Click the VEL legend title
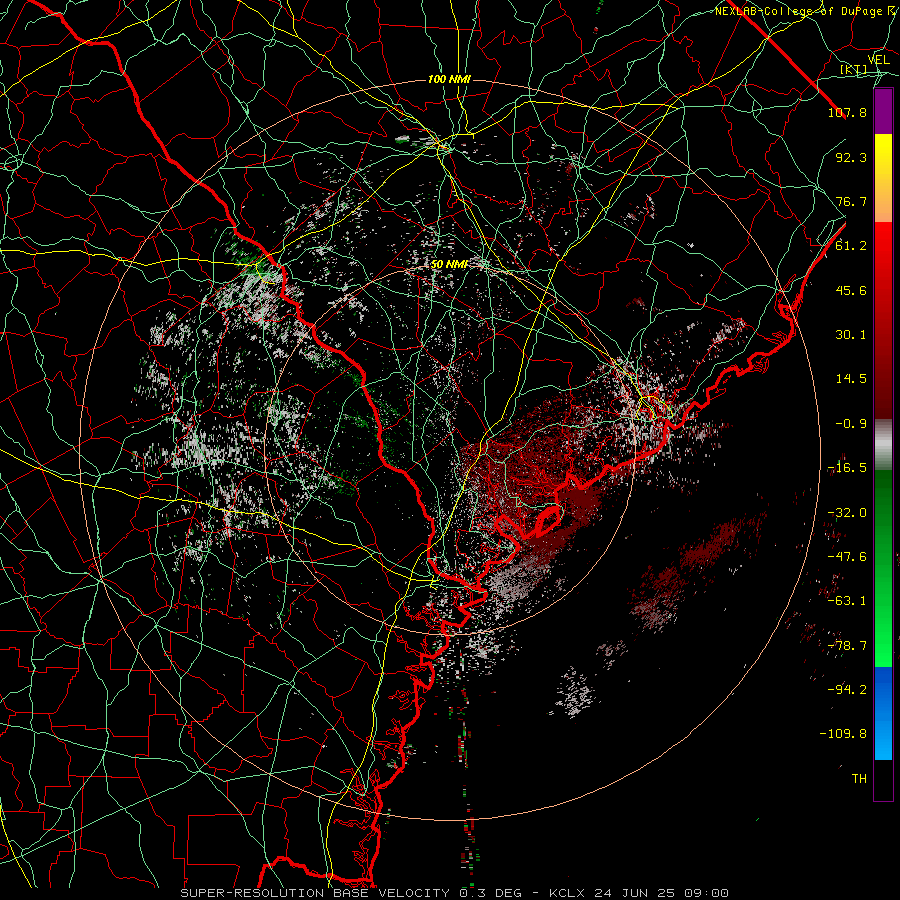 point(878,60)
